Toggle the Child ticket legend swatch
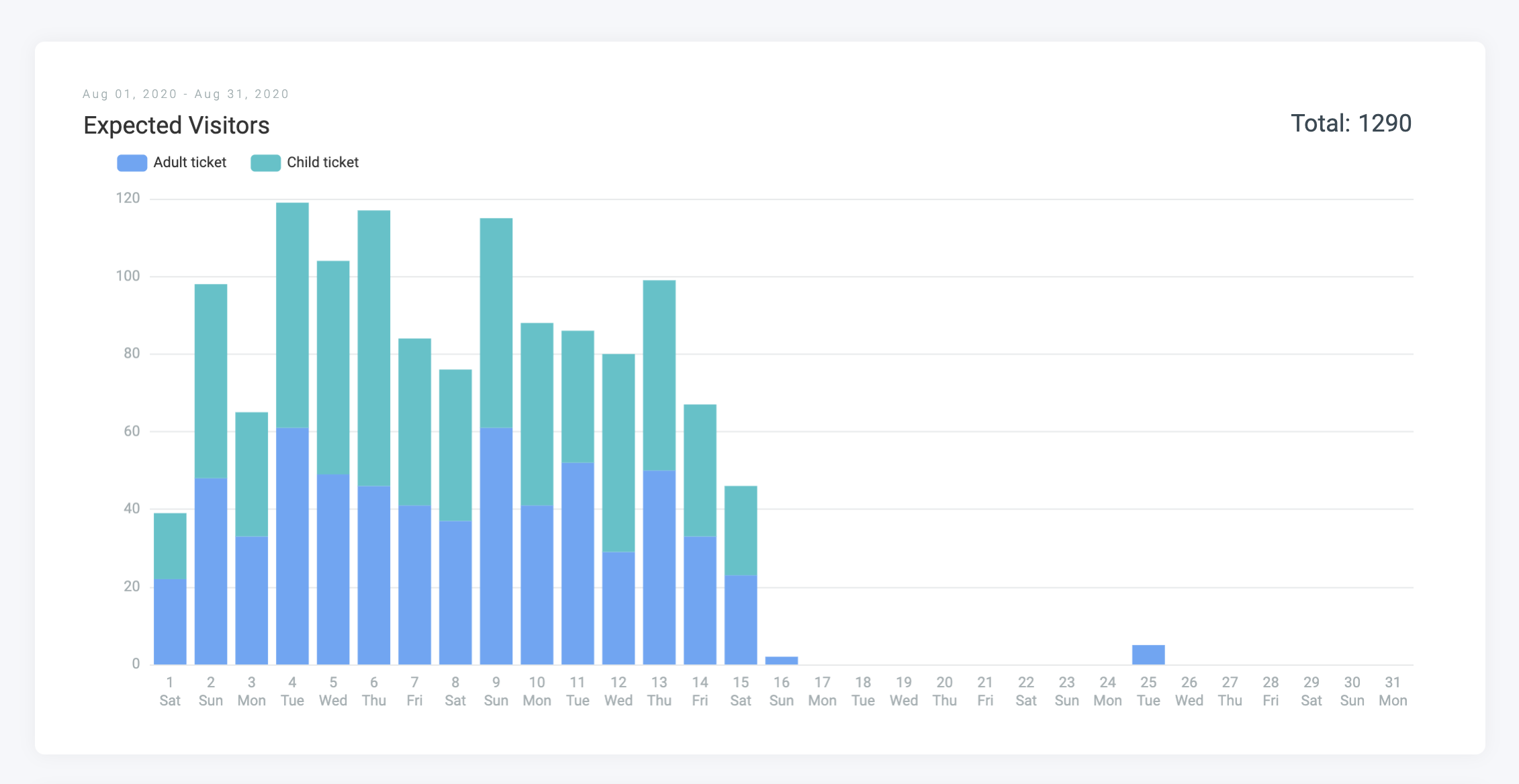The image size is (1519, 784). coord(265,163)
